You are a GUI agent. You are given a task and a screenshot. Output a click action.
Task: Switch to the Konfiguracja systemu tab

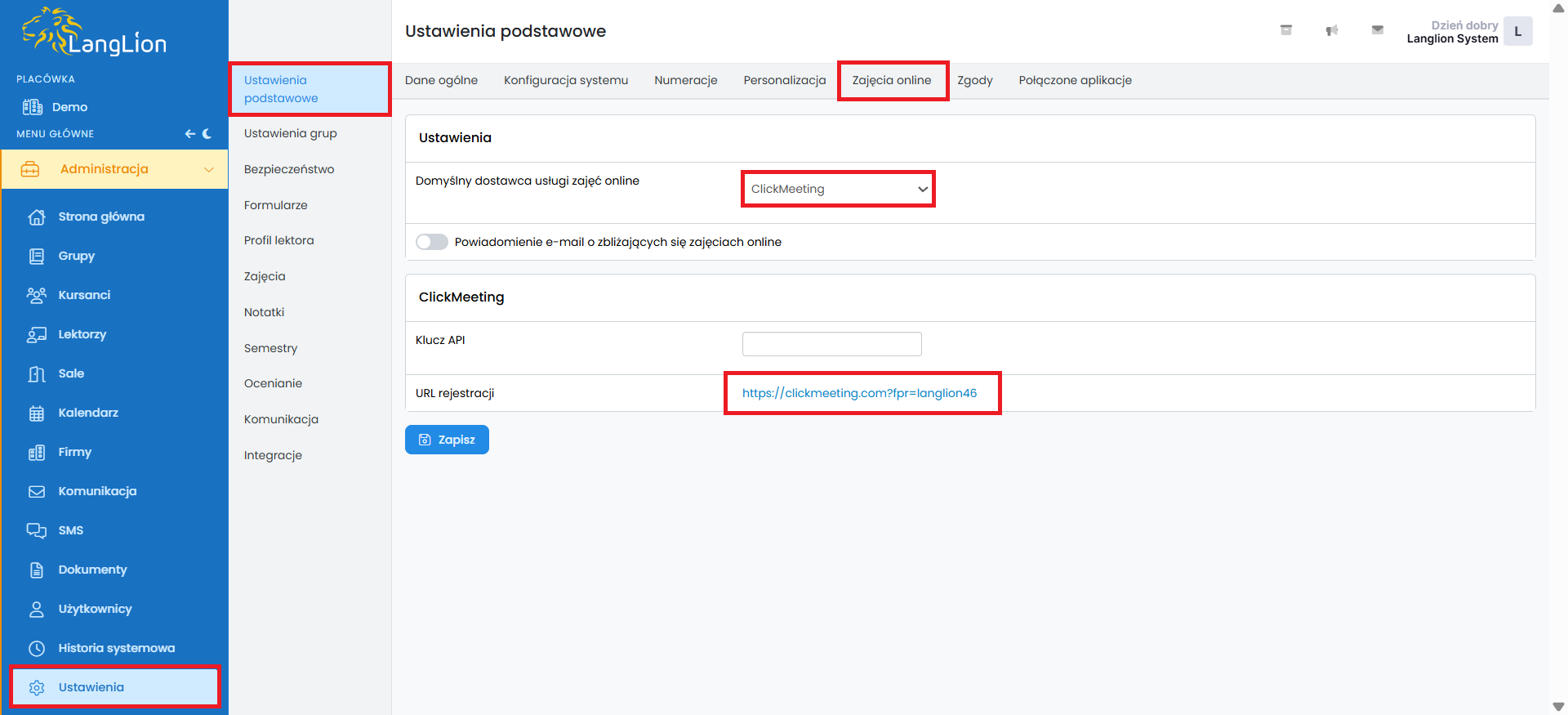coord(565,80)
